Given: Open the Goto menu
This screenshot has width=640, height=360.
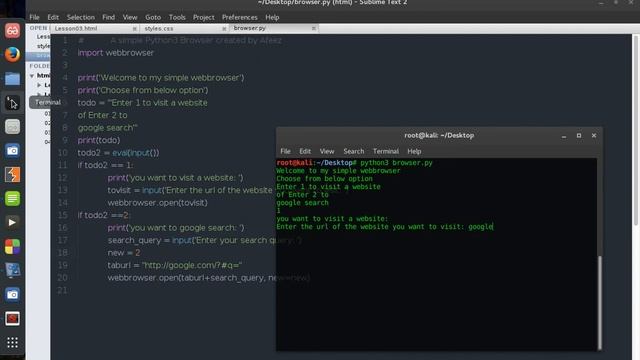Looking at the screenshot, I should tap(153, 17).
